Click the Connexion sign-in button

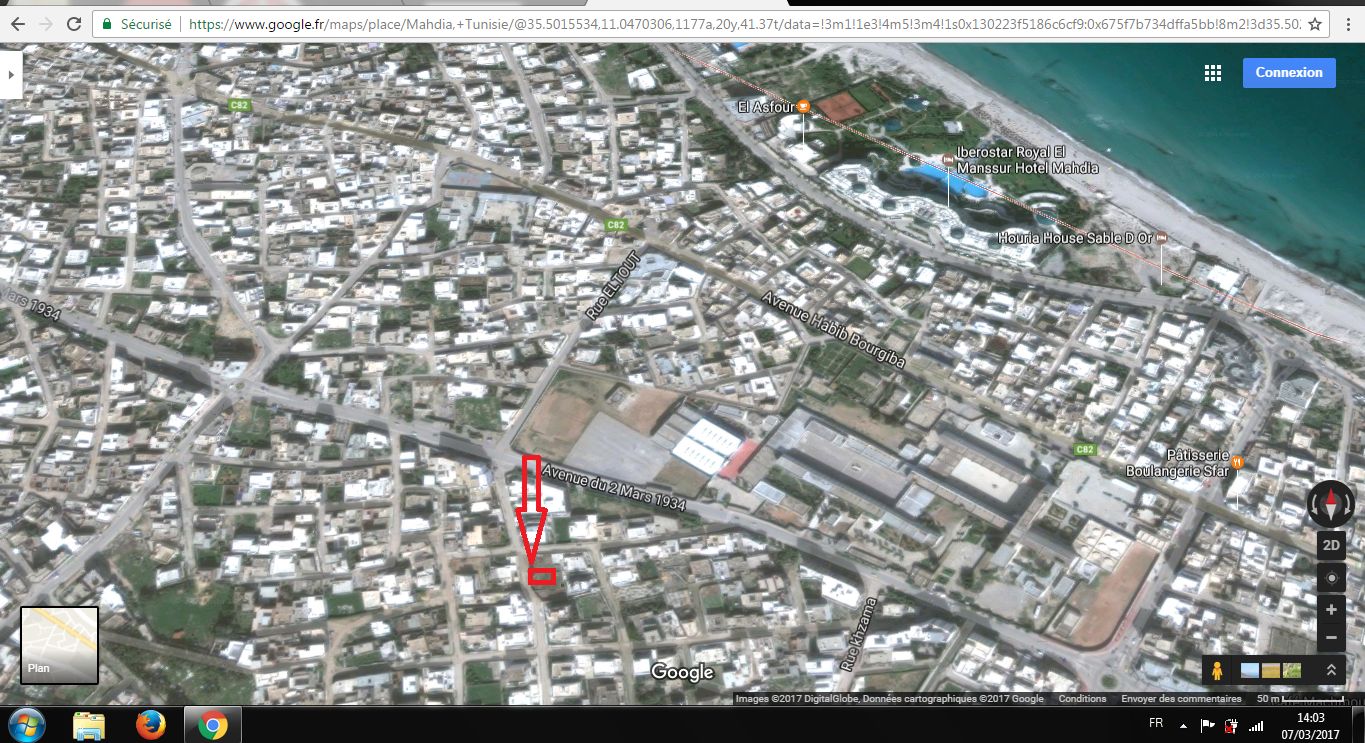[x=1288, y=73]
